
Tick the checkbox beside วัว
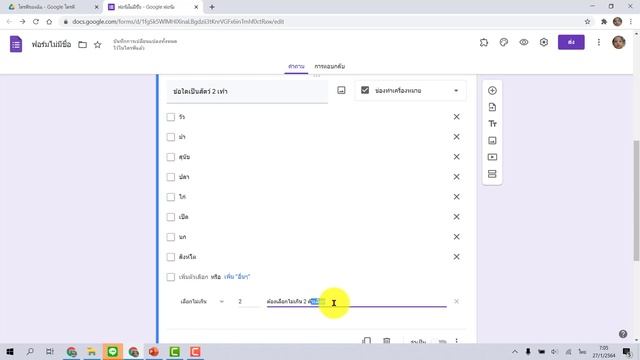point(171,117)
